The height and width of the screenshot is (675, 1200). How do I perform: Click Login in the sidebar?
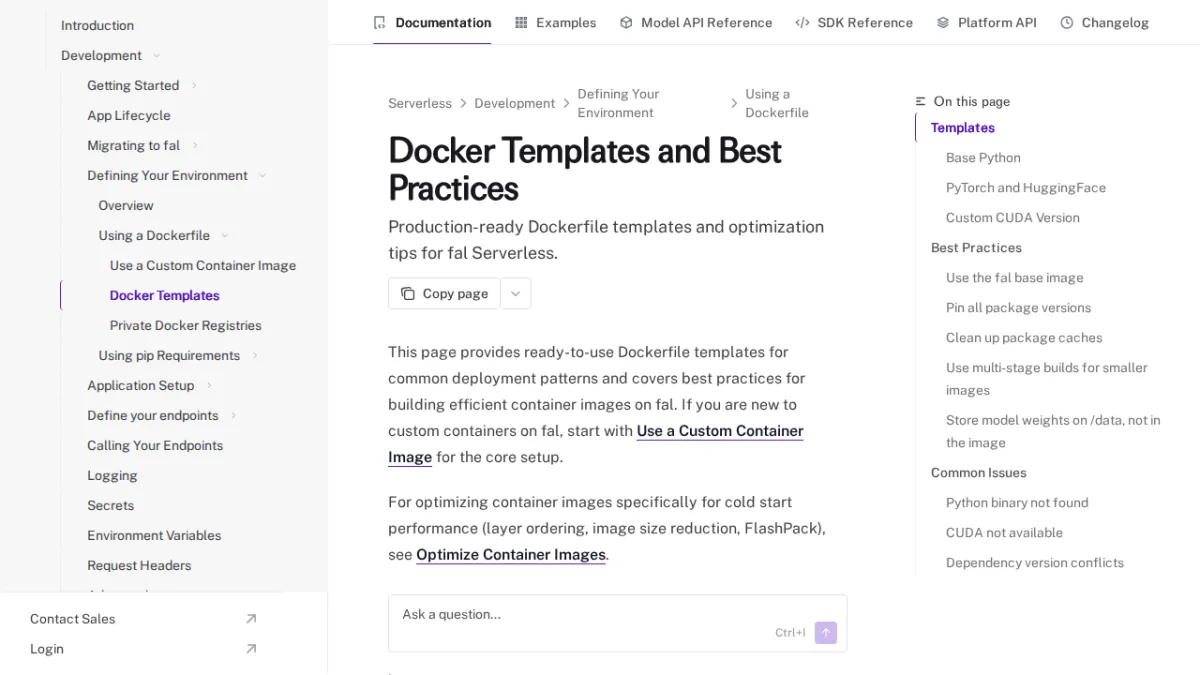(47, 649)
